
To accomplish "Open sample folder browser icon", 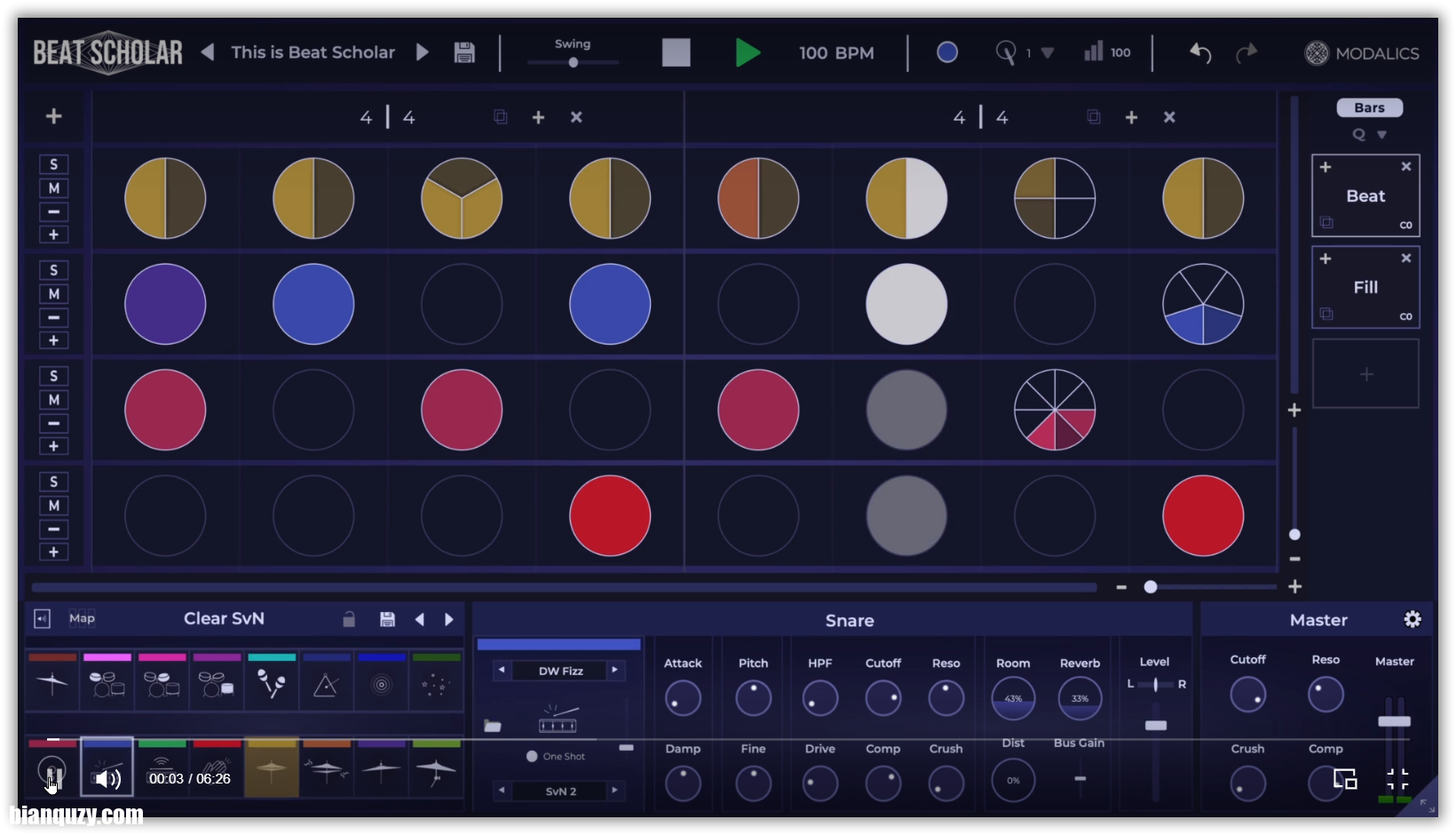I will (x=493, y=726).
